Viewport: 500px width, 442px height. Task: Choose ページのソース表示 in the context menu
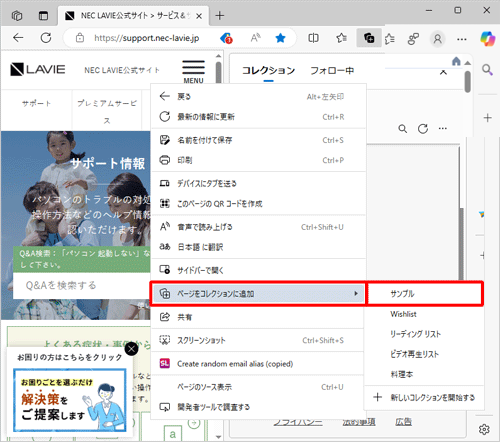pos(258,387)
